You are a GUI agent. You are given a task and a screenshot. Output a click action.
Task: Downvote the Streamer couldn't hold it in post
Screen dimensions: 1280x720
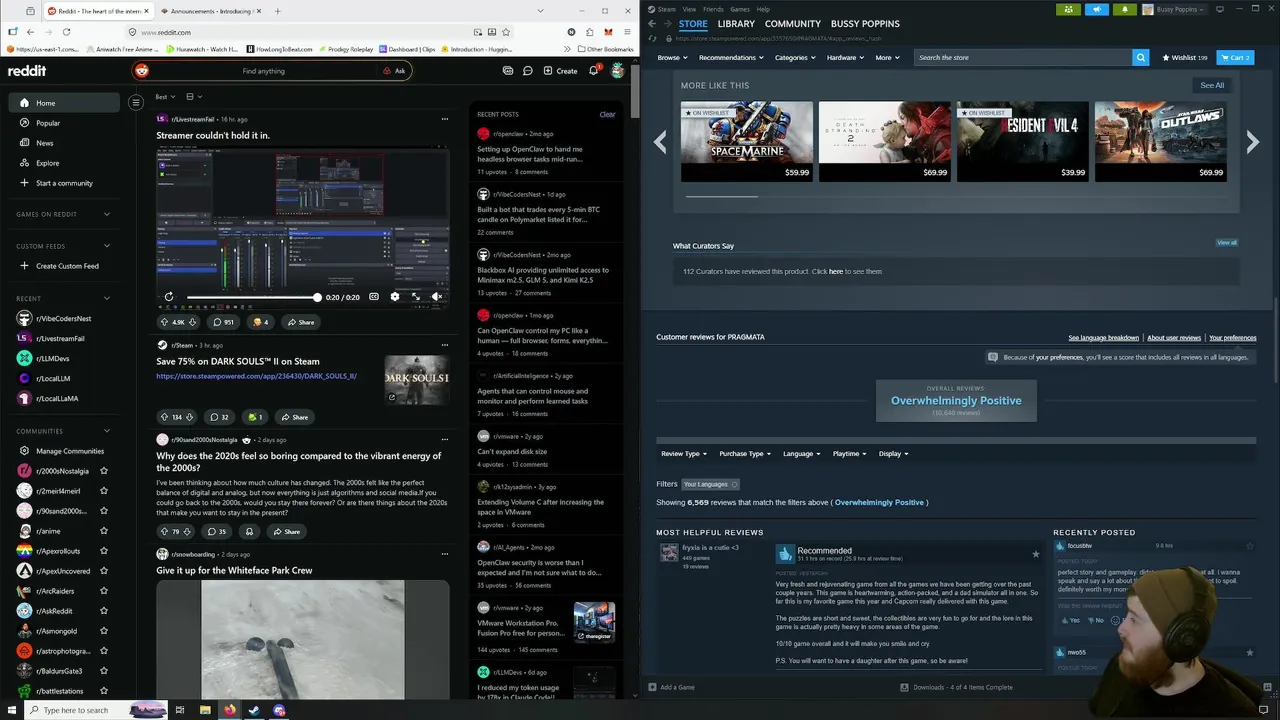192,322
